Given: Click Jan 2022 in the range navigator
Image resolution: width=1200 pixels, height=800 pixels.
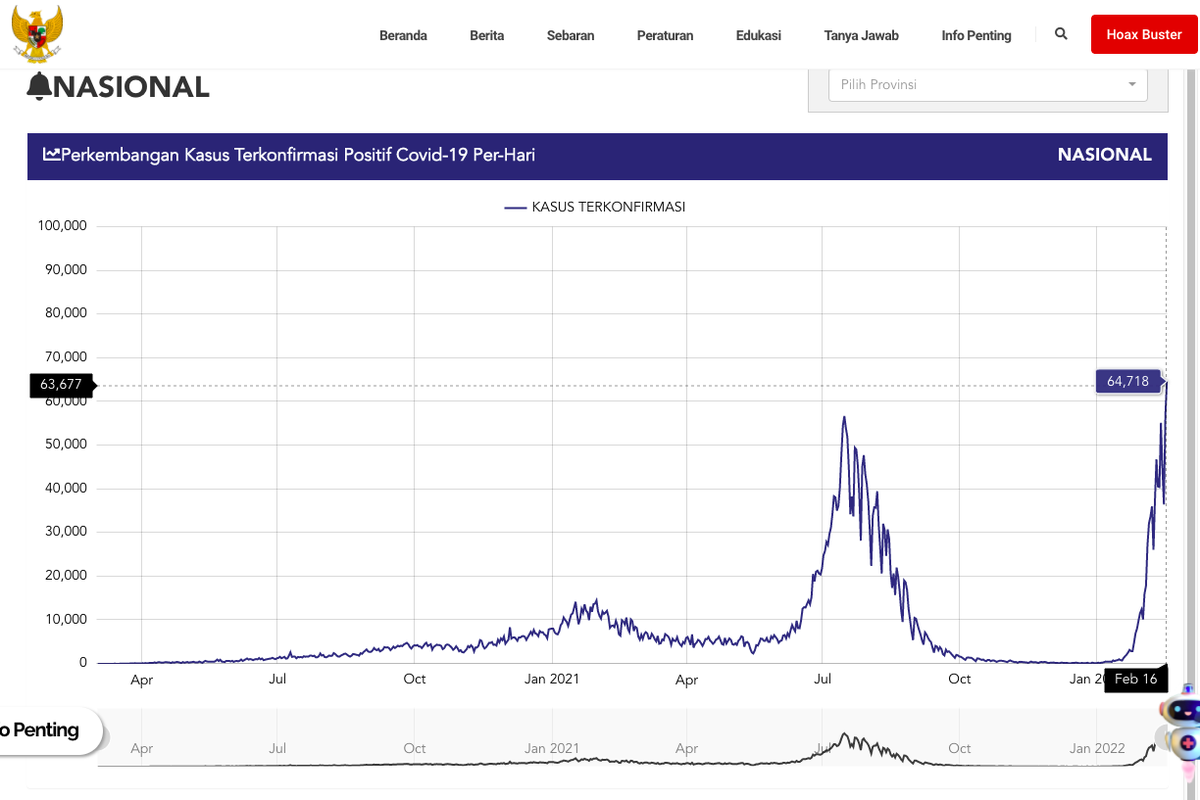Looking at the screenshot, I should [1097, 748].
